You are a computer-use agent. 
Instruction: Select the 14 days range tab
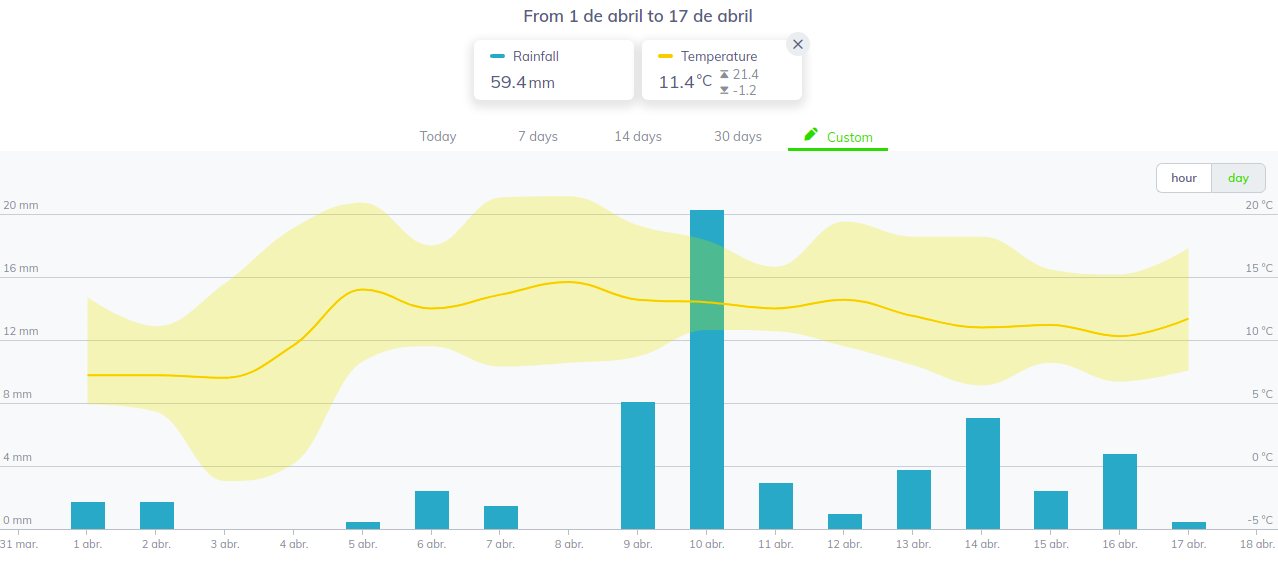pyautogui.click(x=638, y=137)
